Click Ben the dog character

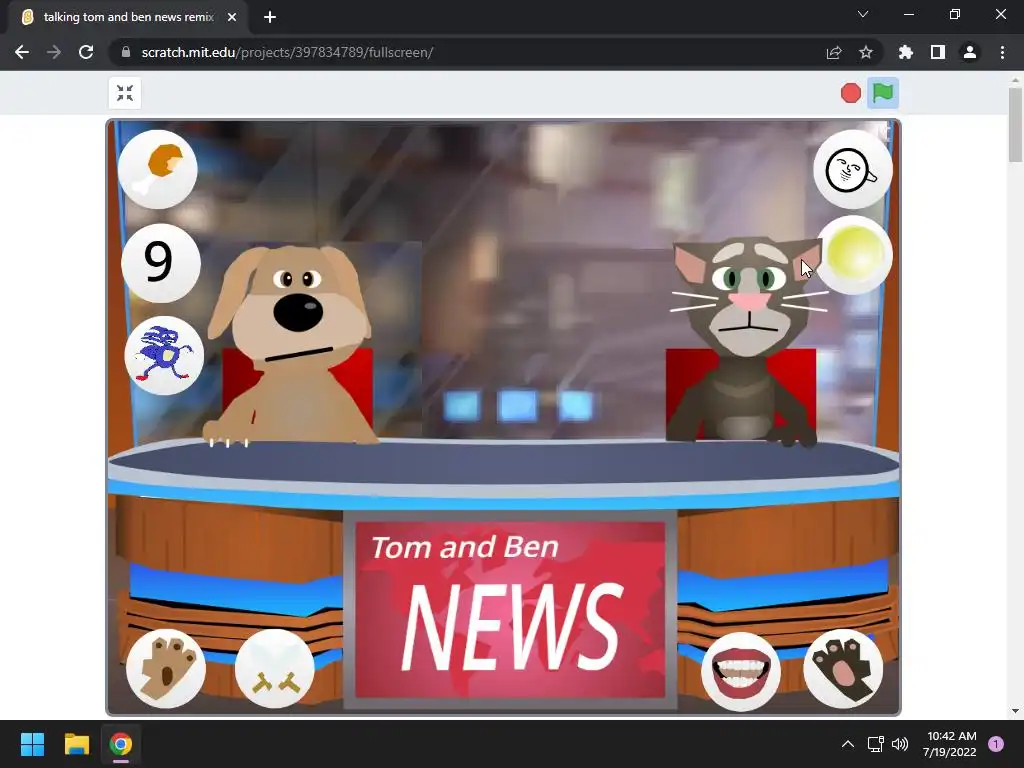291,346
